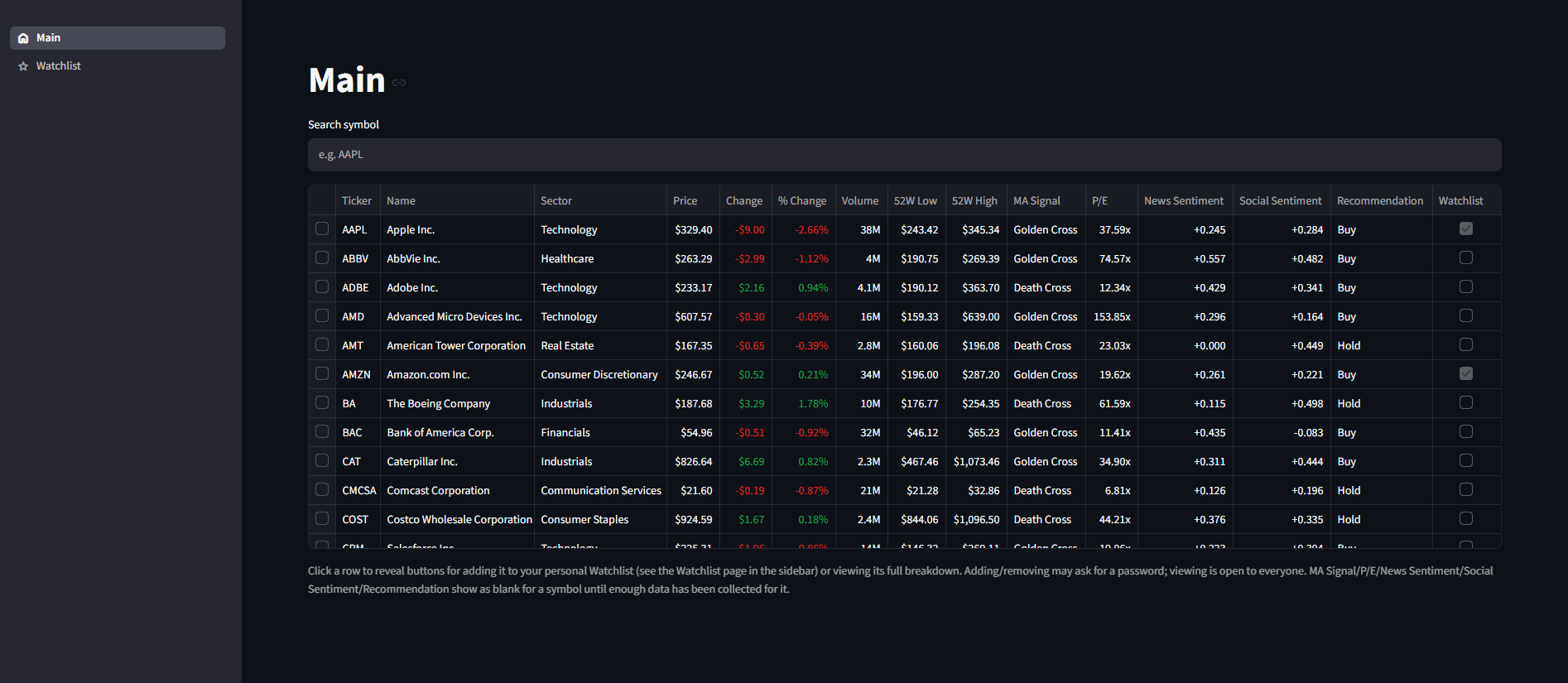Click the Communication Services sector cell
Screen dimensions: 1568x683
point(600,490)
